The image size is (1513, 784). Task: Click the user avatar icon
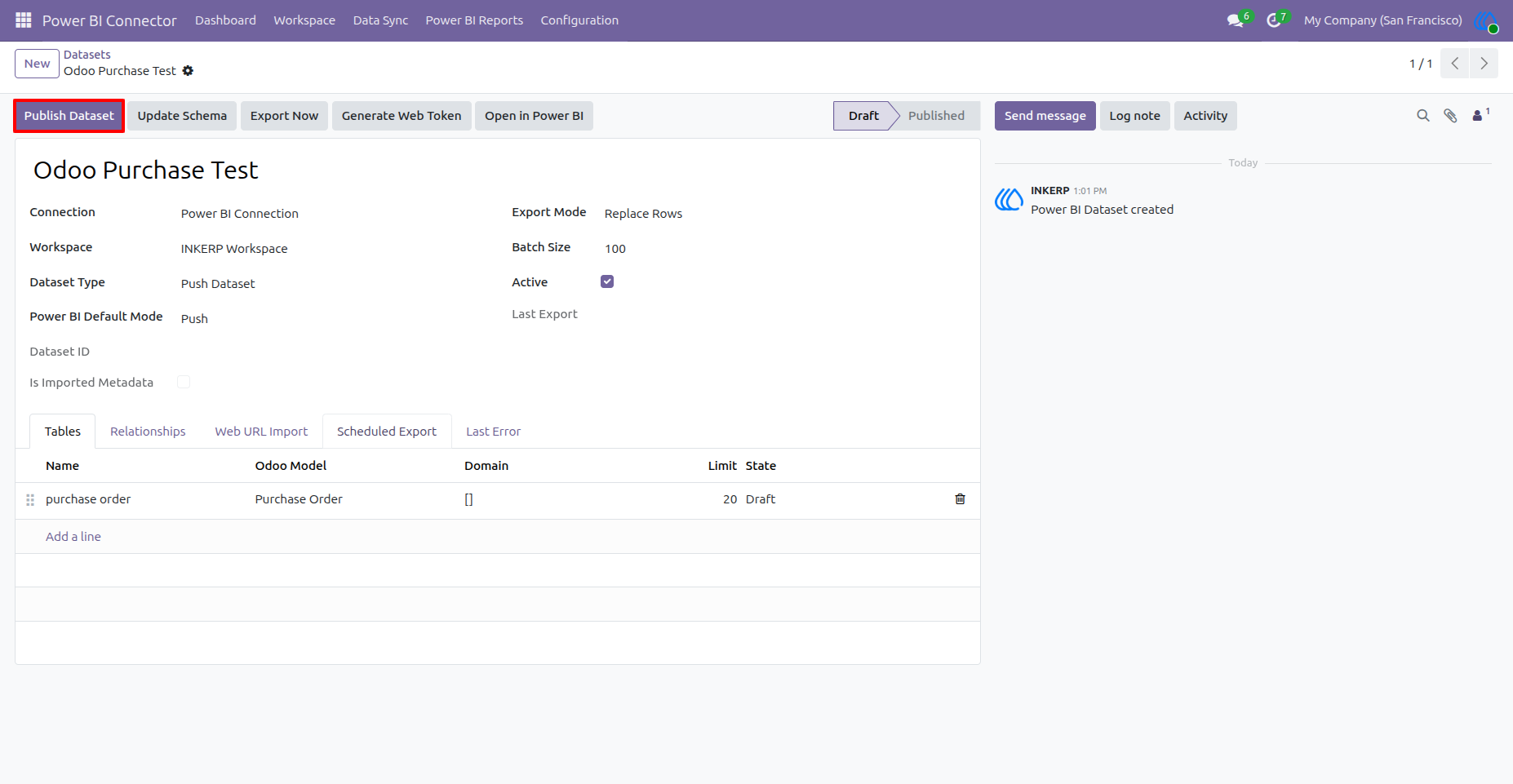1486,21
